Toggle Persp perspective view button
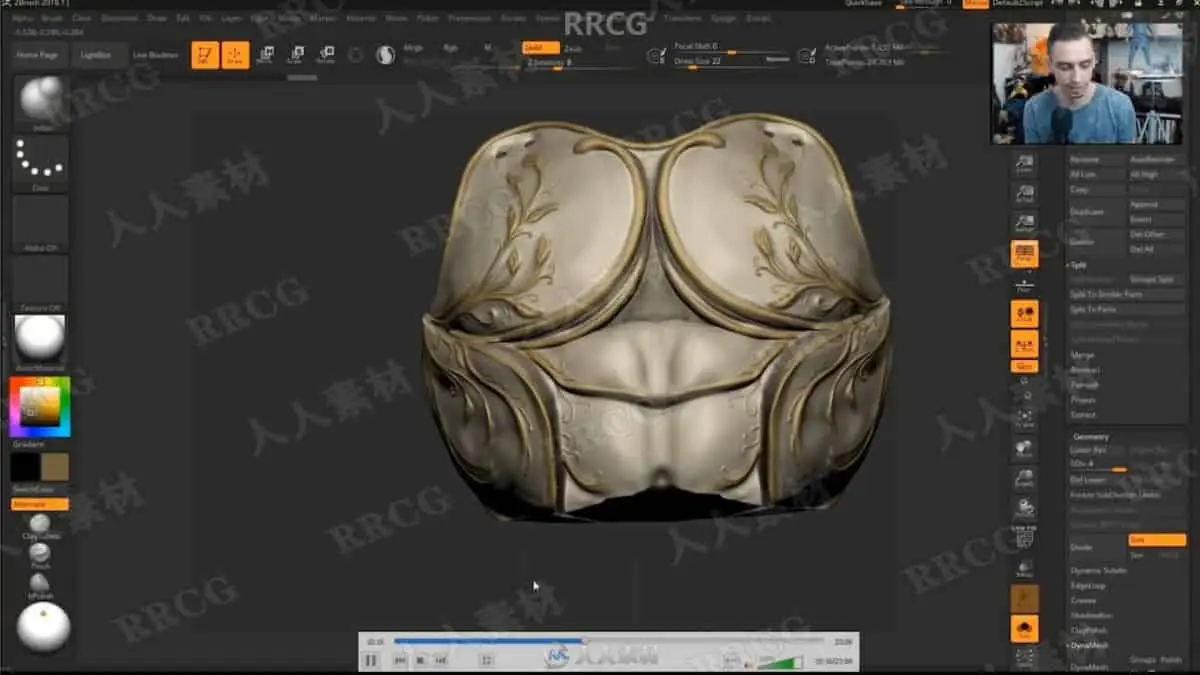Viewport: 1200px width, 675px height. [x=1024, y=254]
